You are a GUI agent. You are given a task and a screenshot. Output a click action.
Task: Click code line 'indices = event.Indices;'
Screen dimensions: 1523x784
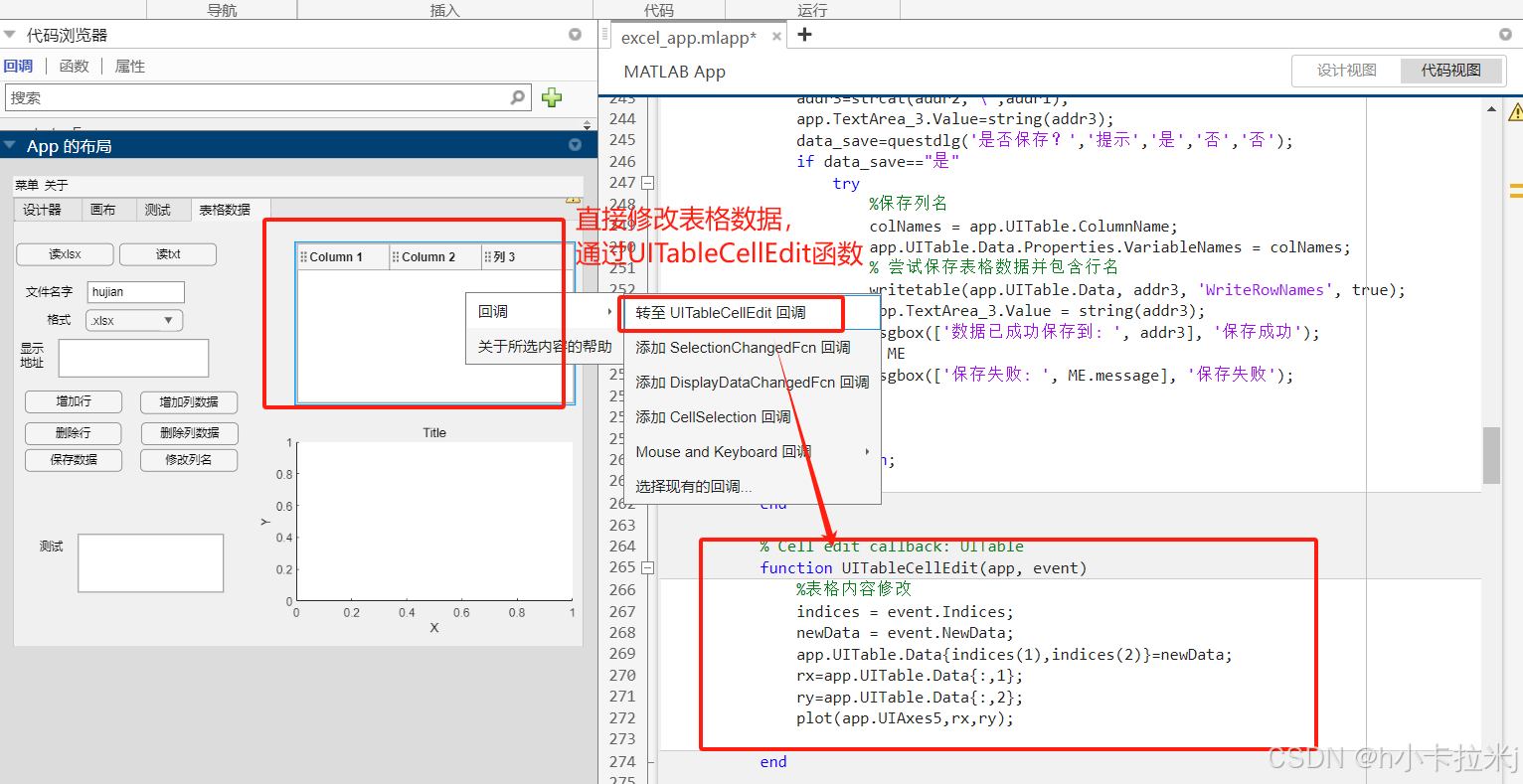(x=905, y=612)
